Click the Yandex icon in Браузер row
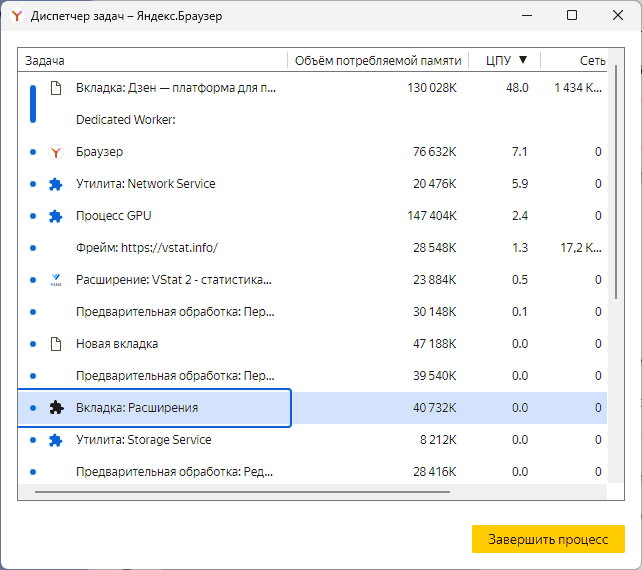The image size is (642, 570). click(56, 152)
